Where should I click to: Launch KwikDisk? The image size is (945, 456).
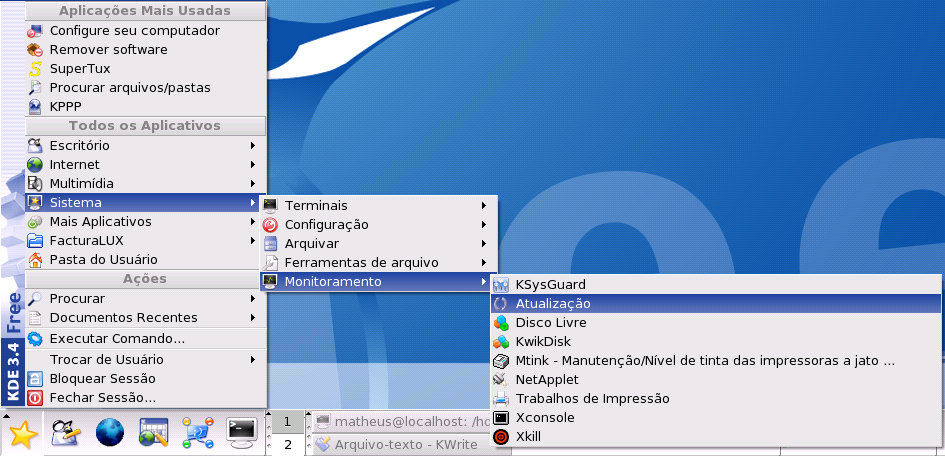(x=716, y=342)
